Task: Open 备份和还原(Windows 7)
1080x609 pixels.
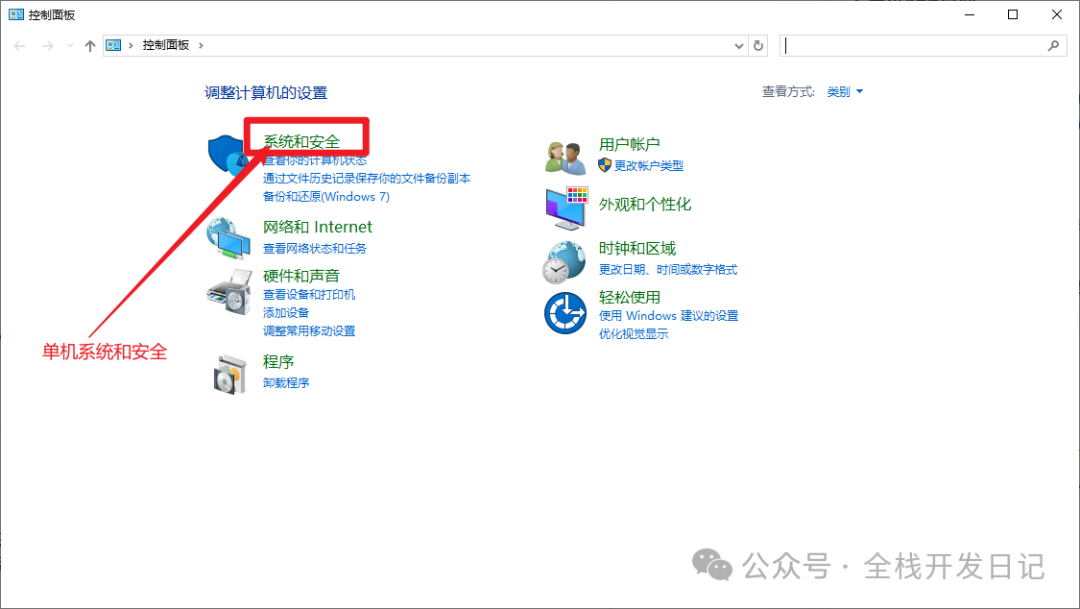Action: (x=326, y=196)
